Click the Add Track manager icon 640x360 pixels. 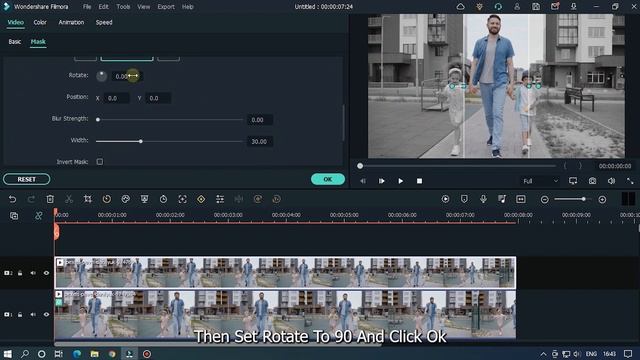pos(14,216)
